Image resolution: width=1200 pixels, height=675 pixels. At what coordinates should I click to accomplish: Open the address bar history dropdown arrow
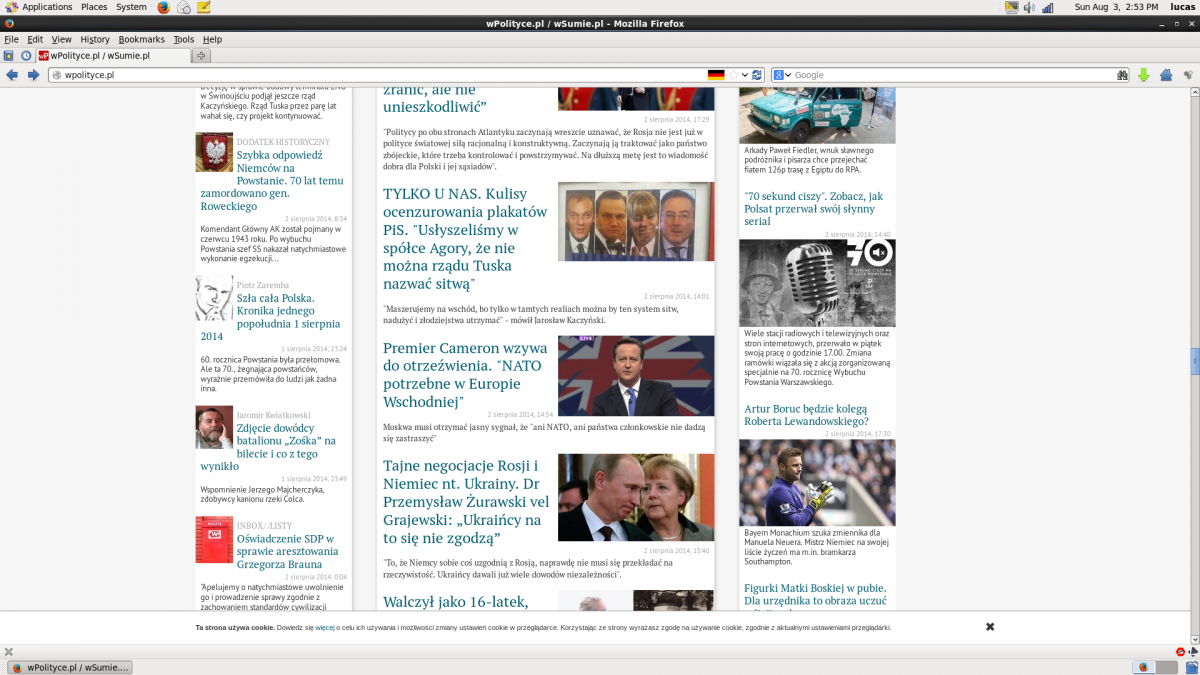click(x=746, y=75)
